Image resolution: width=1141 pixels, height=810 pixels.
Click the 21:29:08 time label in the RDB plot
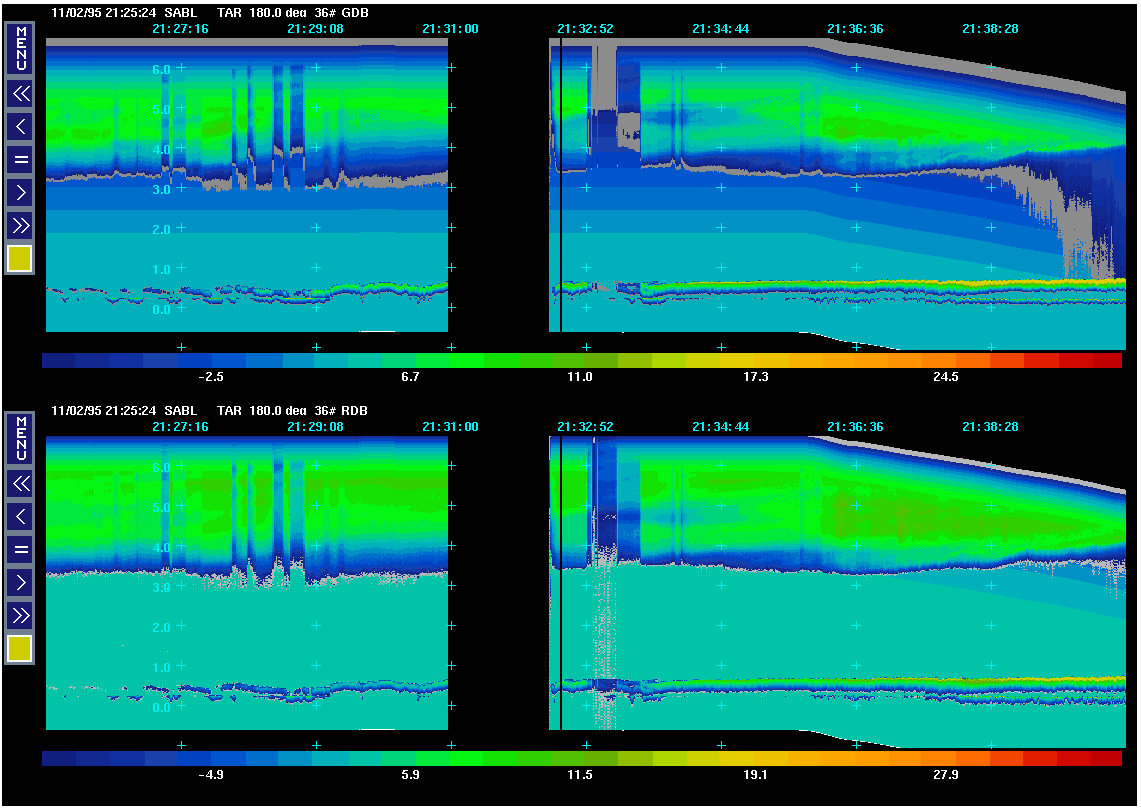coord(315,427)
